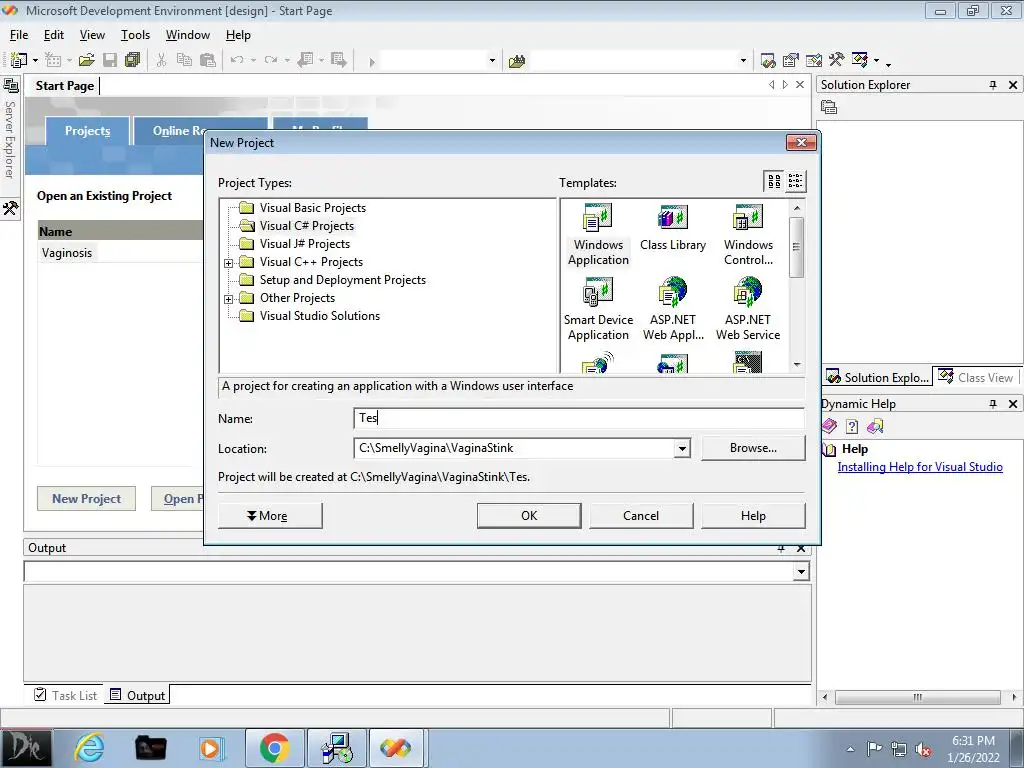Switch to the Task List tab
1024x768 pixels.
point(65,696)
